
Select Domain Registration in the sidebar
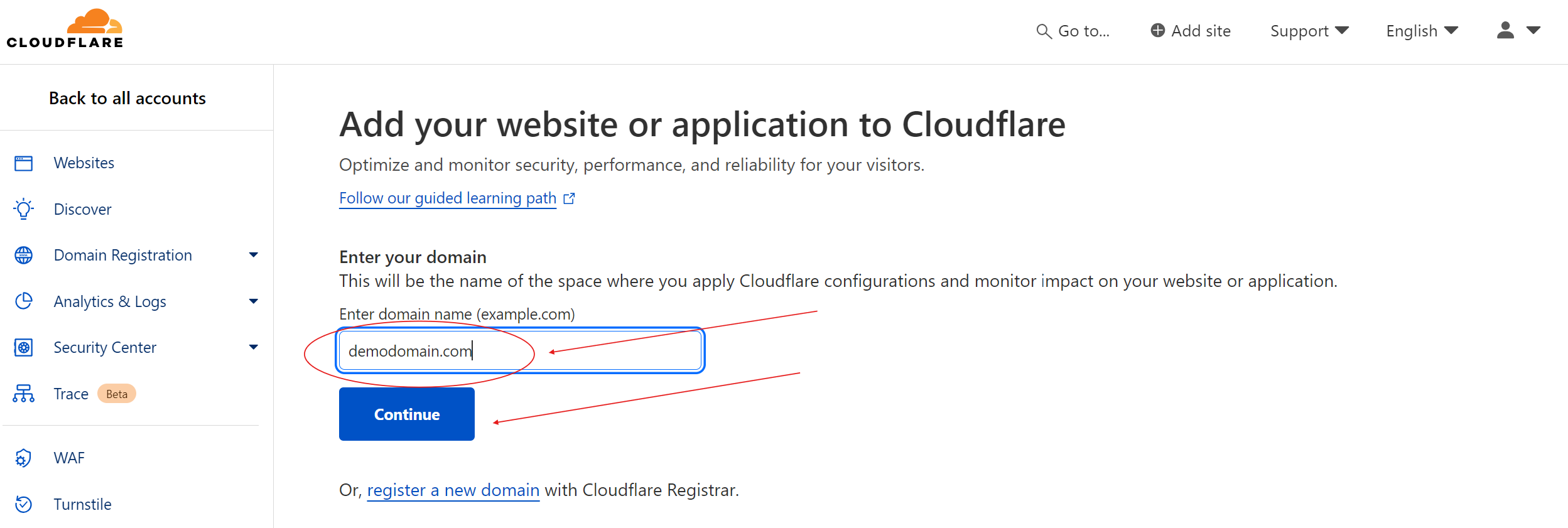[x=123, y=255]
